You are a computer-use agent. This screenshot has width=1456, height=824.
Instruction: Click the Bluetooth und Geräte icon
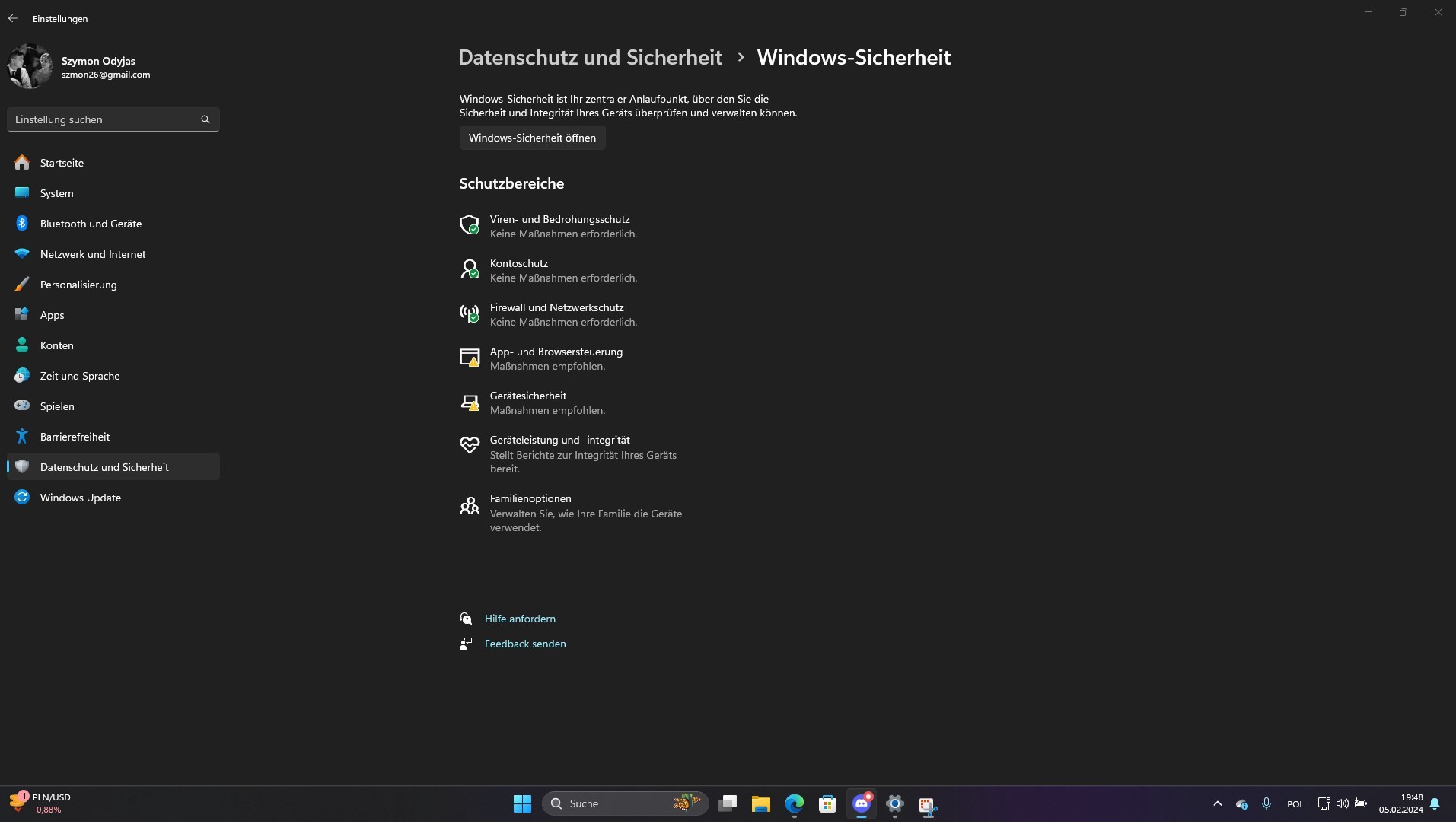pyautogui.click(x=22, y=223)
